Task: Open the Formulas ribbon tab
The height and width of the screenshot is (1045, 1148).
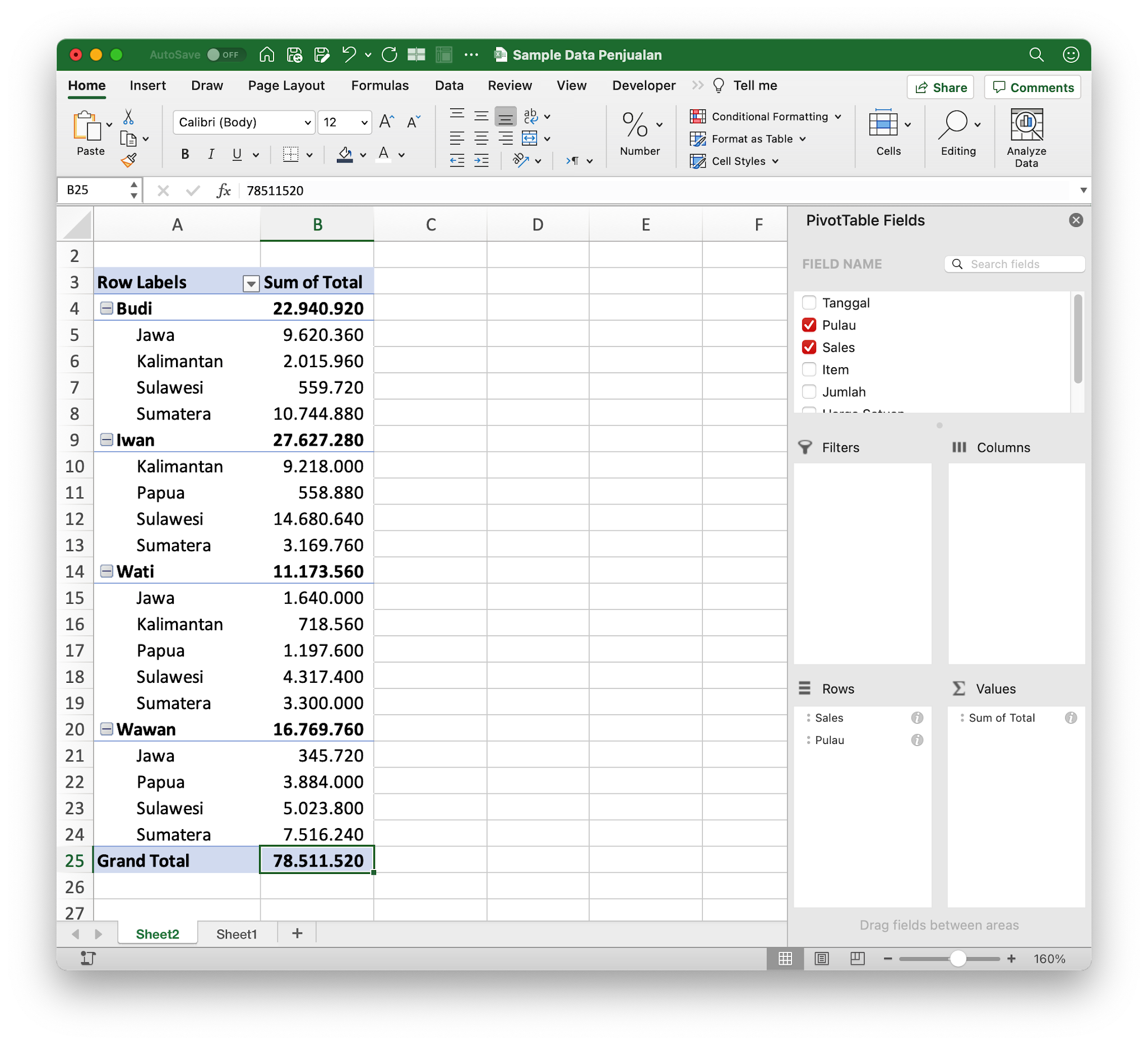Action: pyautogui.click(x=379, y=85)
